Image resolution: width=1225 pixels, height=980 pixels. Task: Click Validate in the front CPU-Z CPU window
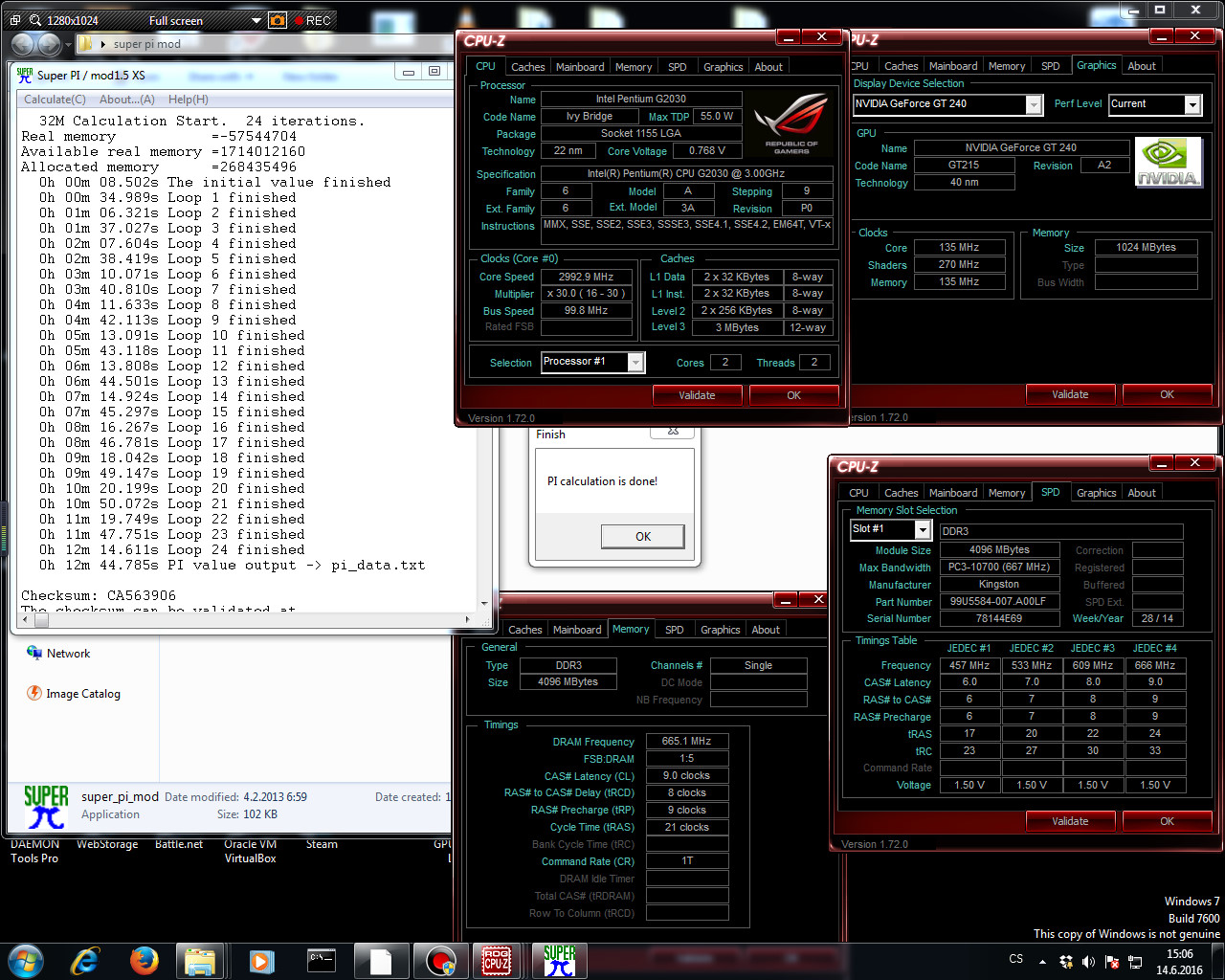click(x=697, y=395)
